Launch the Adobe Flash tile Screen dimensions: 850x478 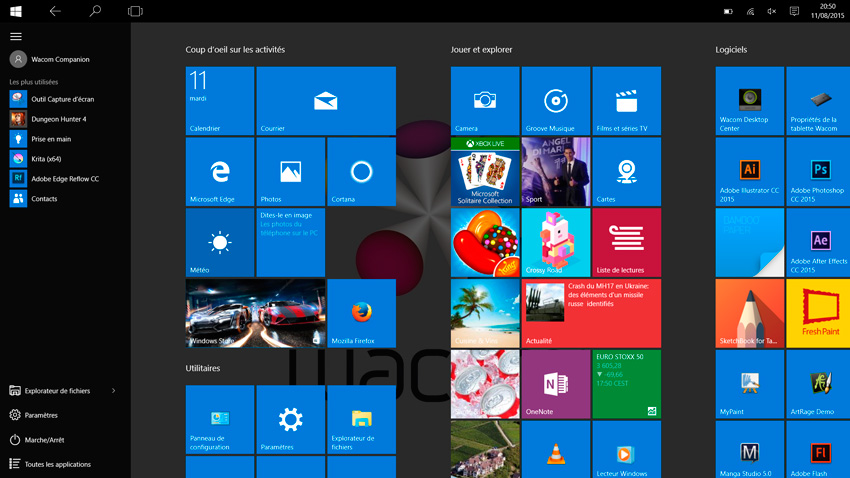(818, 450)
